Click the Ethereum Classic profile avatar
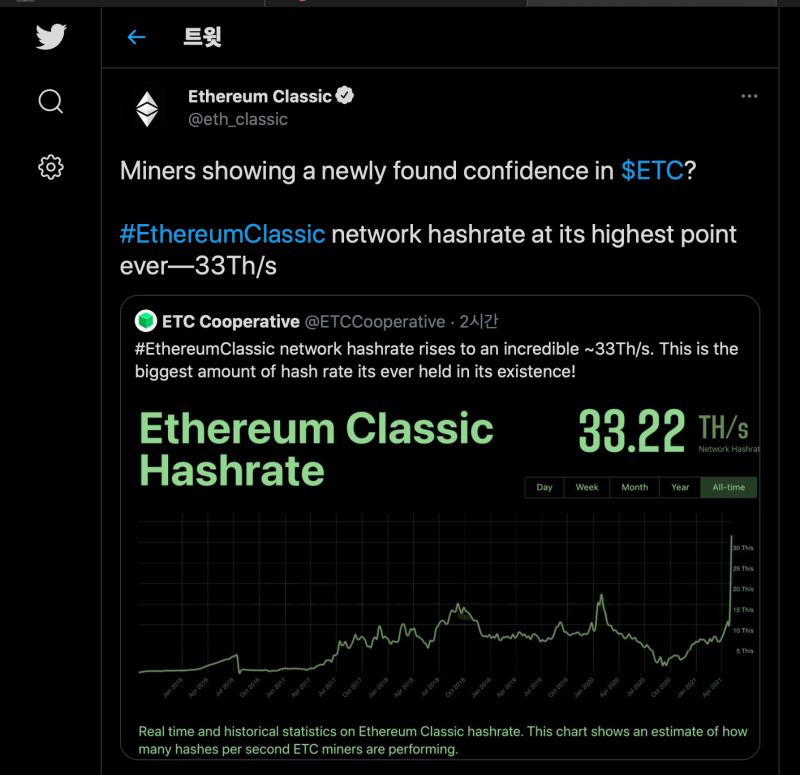Image resolution: width=800 pixels, height=775 pixels. (147, 109)
